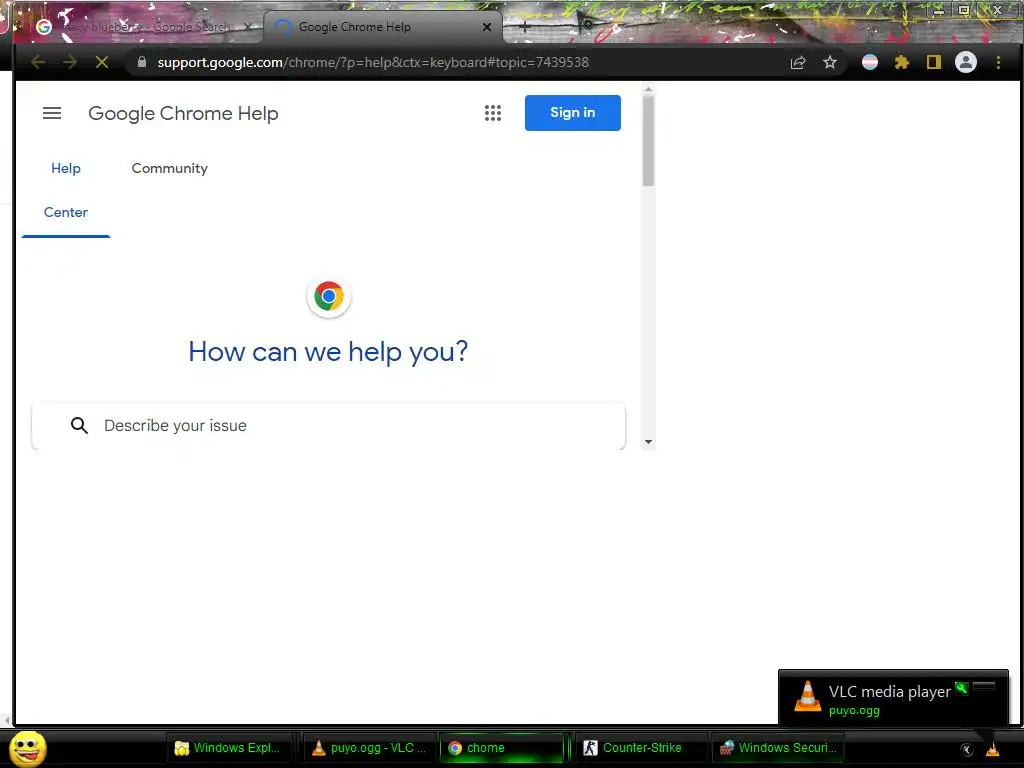Screen dimensions: 1024x768
Task: Click the scrollbar down arrow
Action: coord(648,442)
